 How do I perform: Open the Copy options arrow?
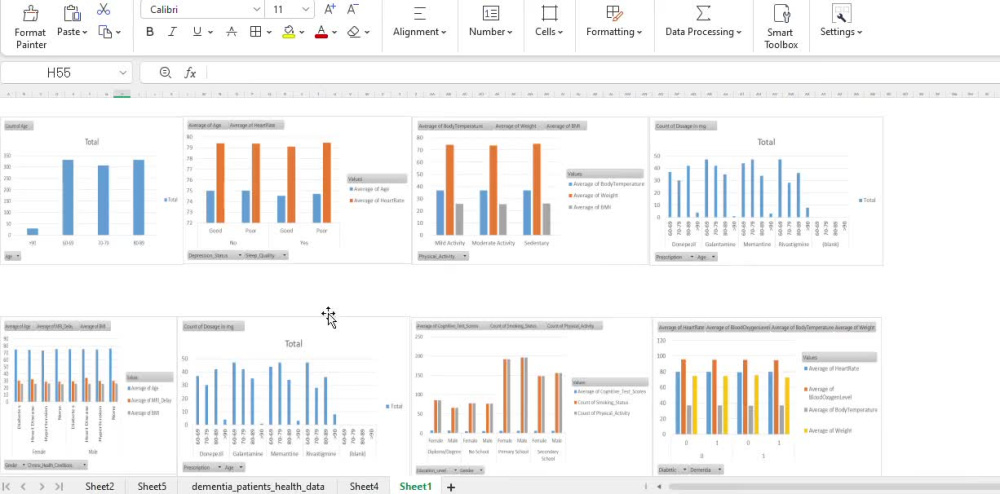click(118, 32)
